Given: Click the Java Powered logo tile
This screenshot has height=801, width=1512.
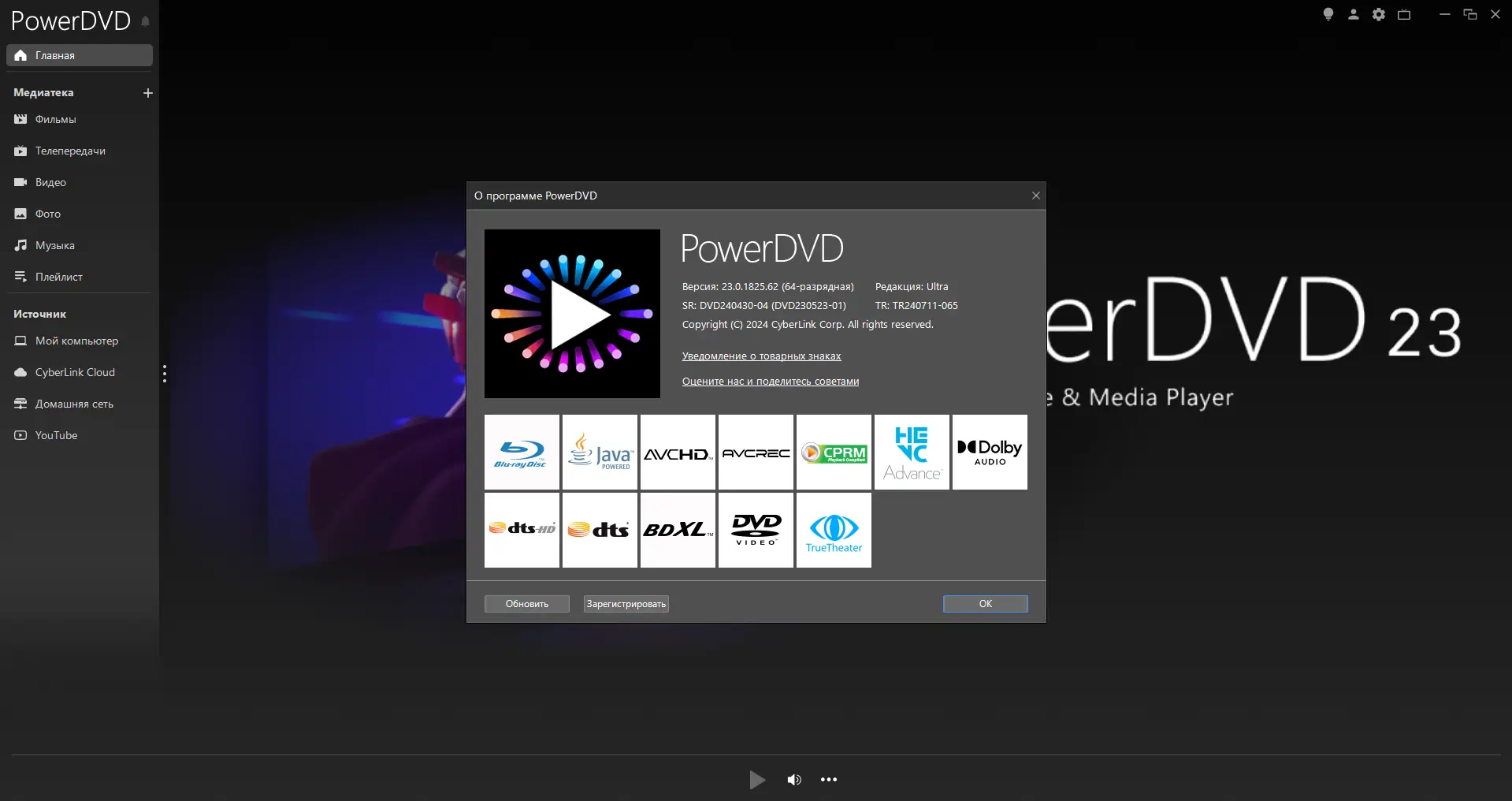Looking at the screenshot, I should click(x=600, y=453).
